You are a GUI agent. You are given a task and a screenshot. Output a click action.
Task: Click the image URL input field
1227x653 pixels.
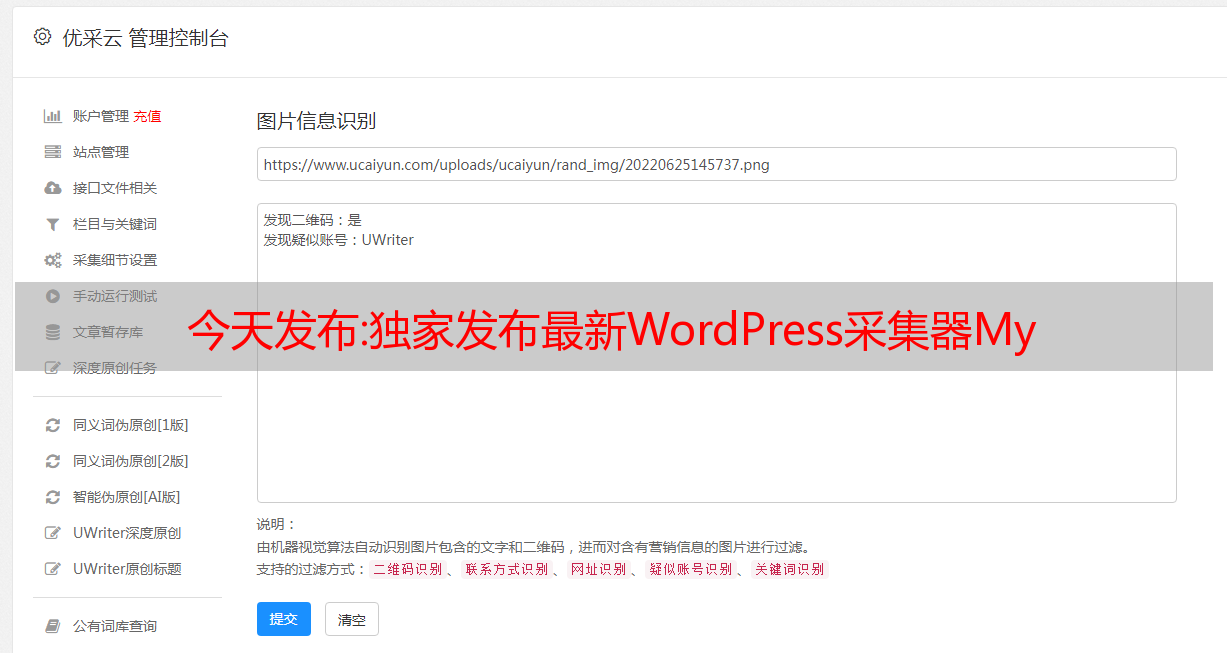coord(716,164)
